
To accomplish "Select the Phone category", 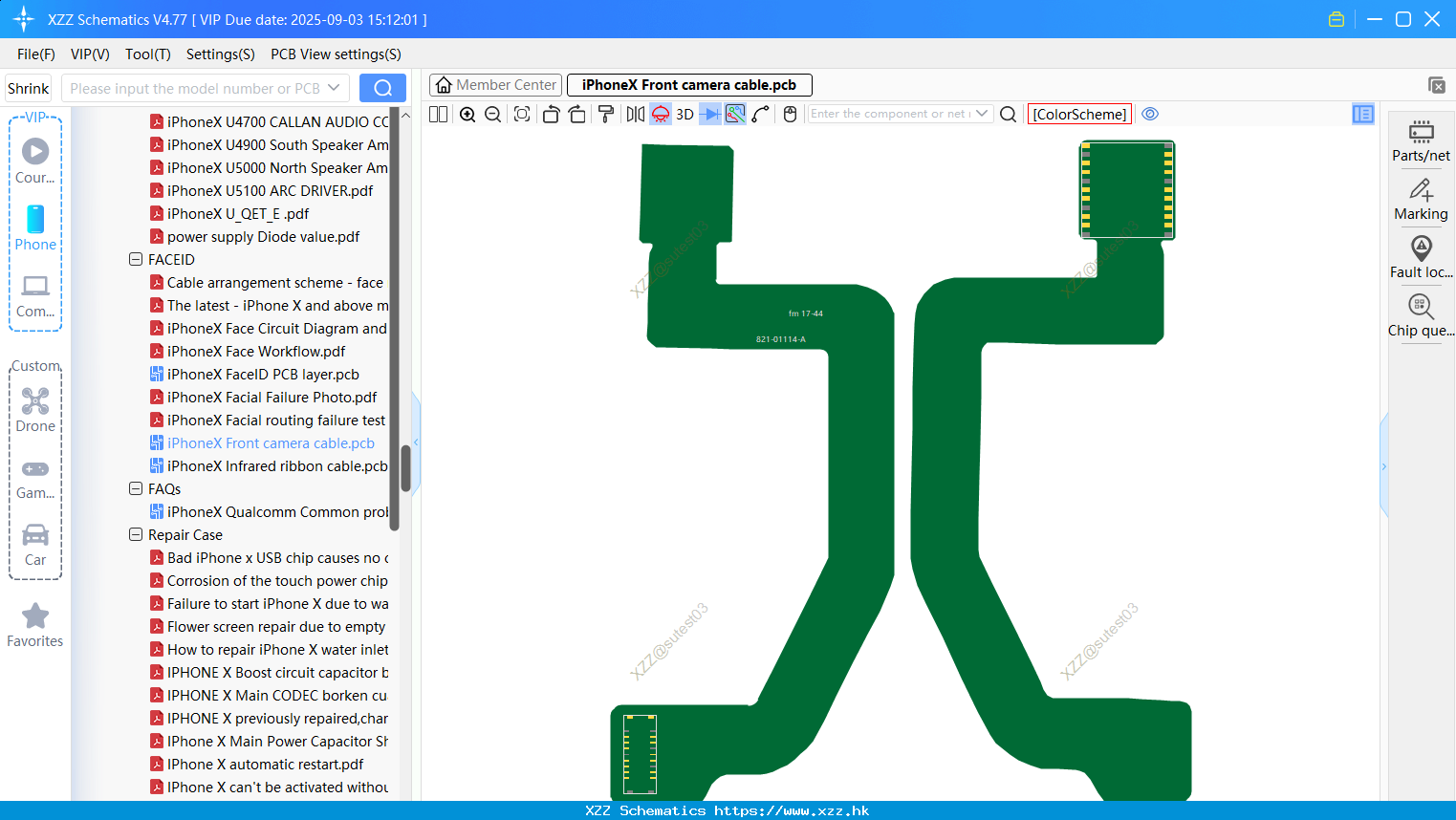I will pos(35,228).
